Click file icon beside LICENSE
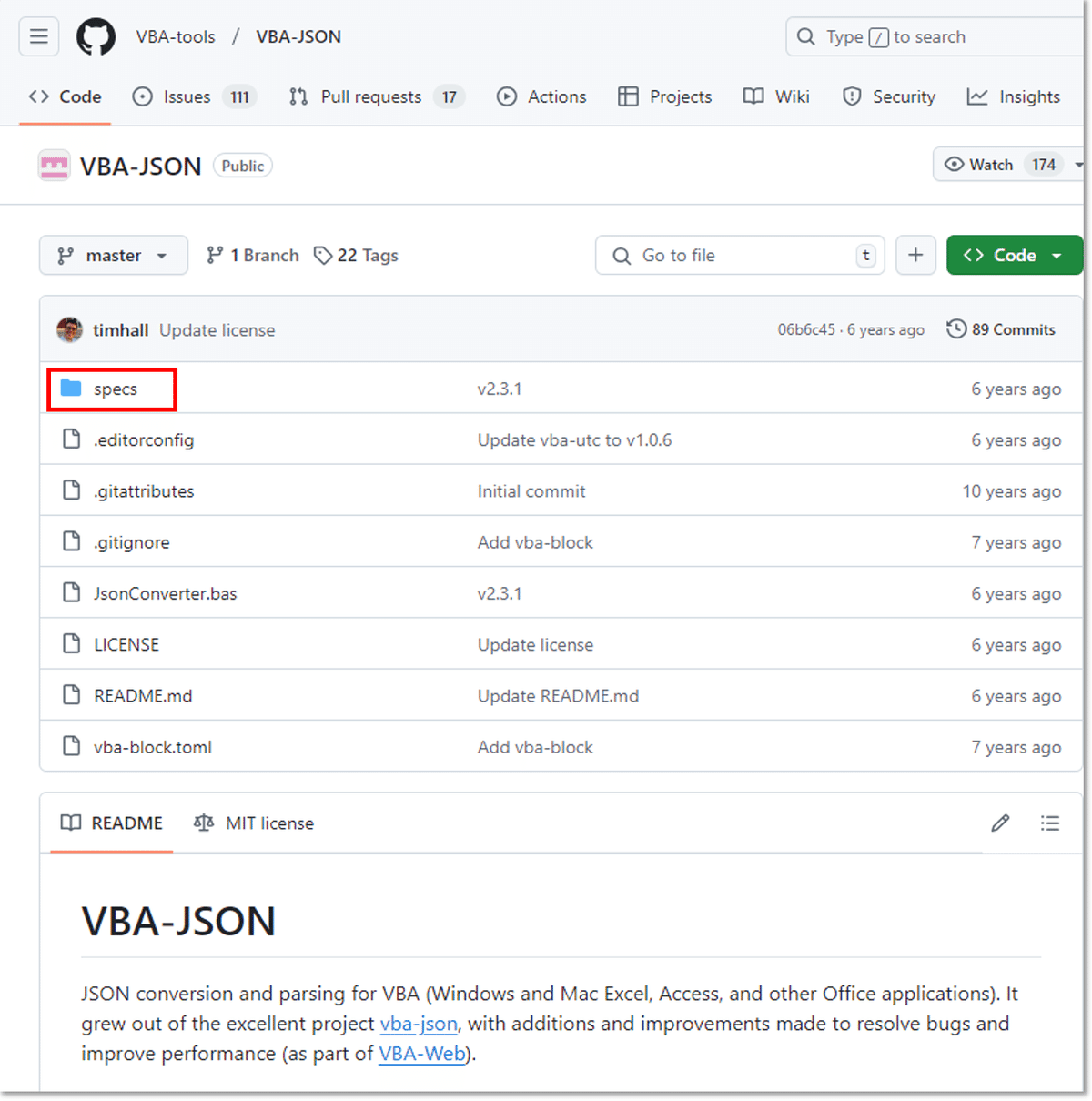 pos(71,643)
